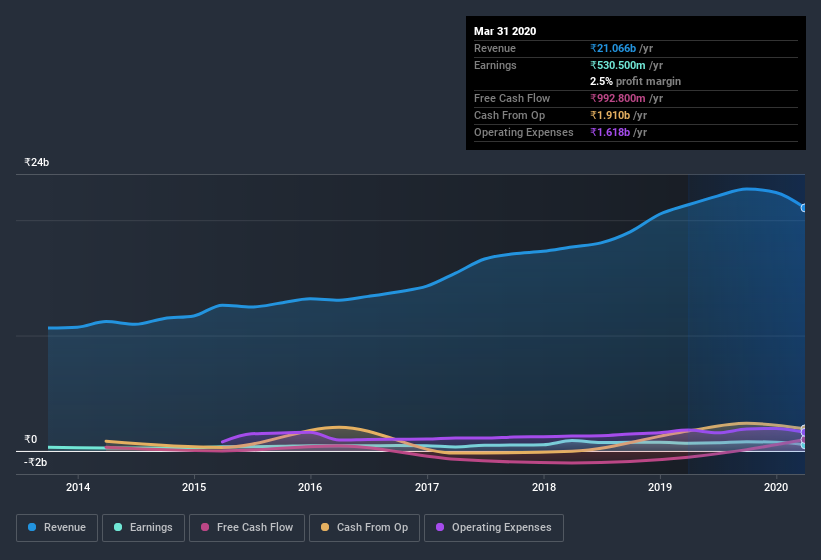The image size is (821, 560).
Task: Click the Operating Expenses tooltip label
Action: [x=524, y=132]
